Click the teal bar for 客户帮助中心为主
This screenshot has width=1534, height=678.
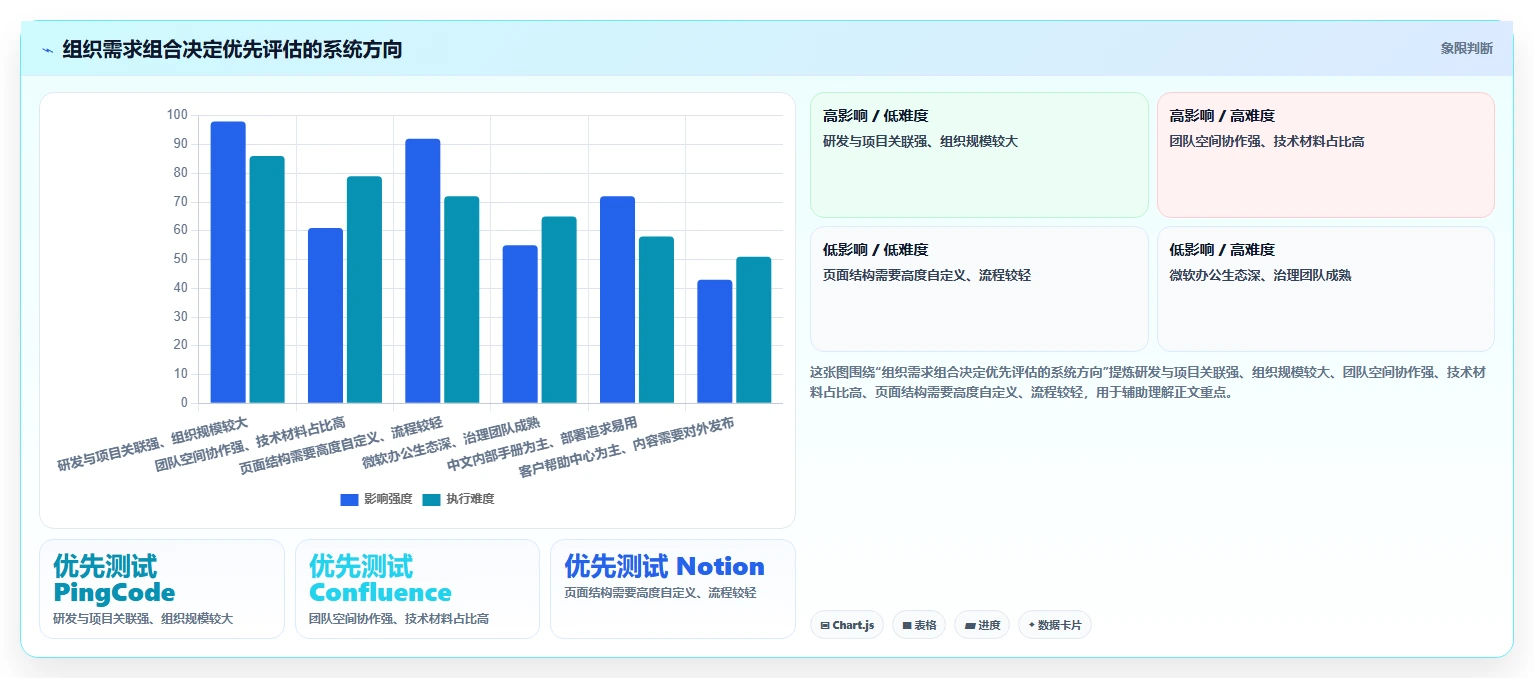click(754, 330)
